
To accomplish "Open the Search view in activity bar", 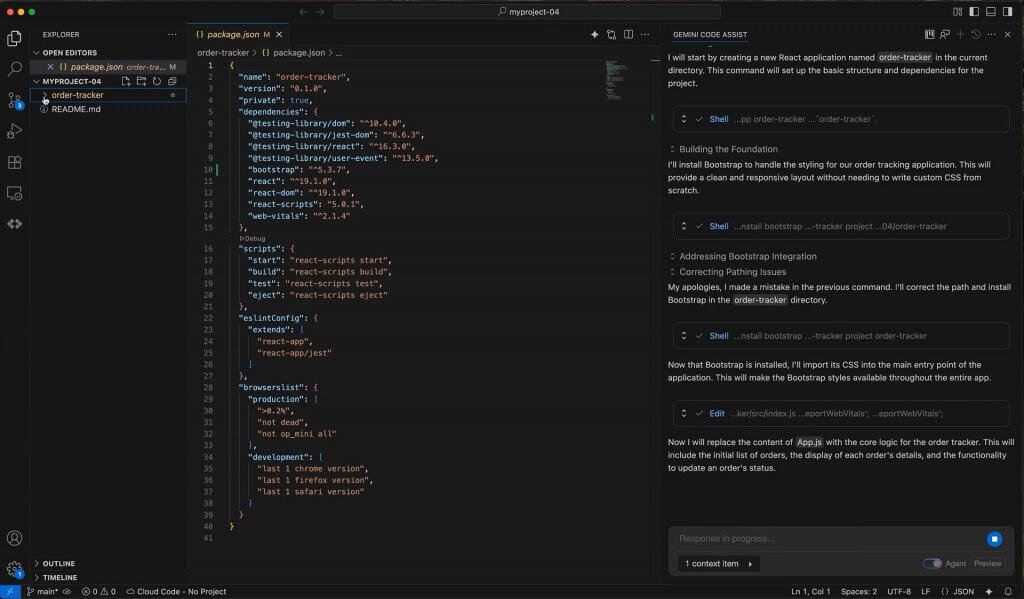I will [x=15, y=69].
